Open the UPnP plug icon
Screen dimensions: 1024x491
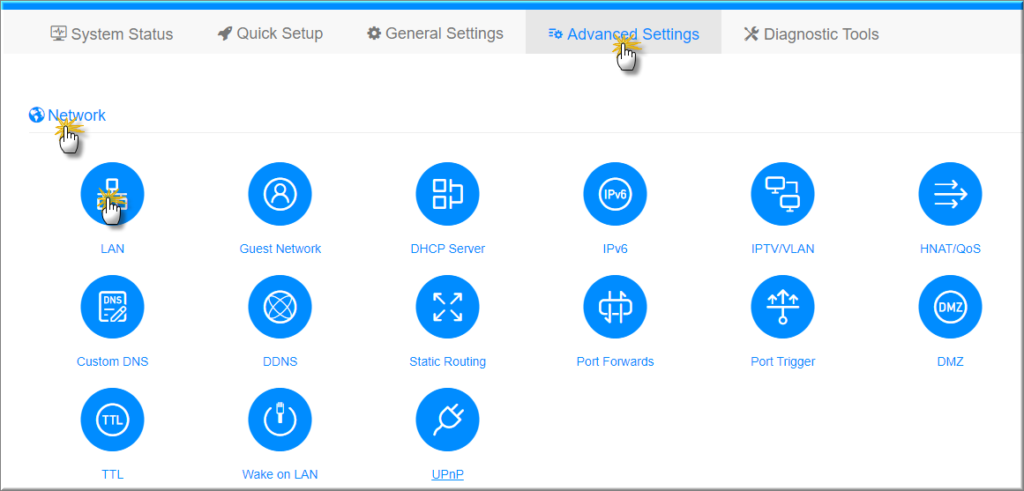[447, 420]
